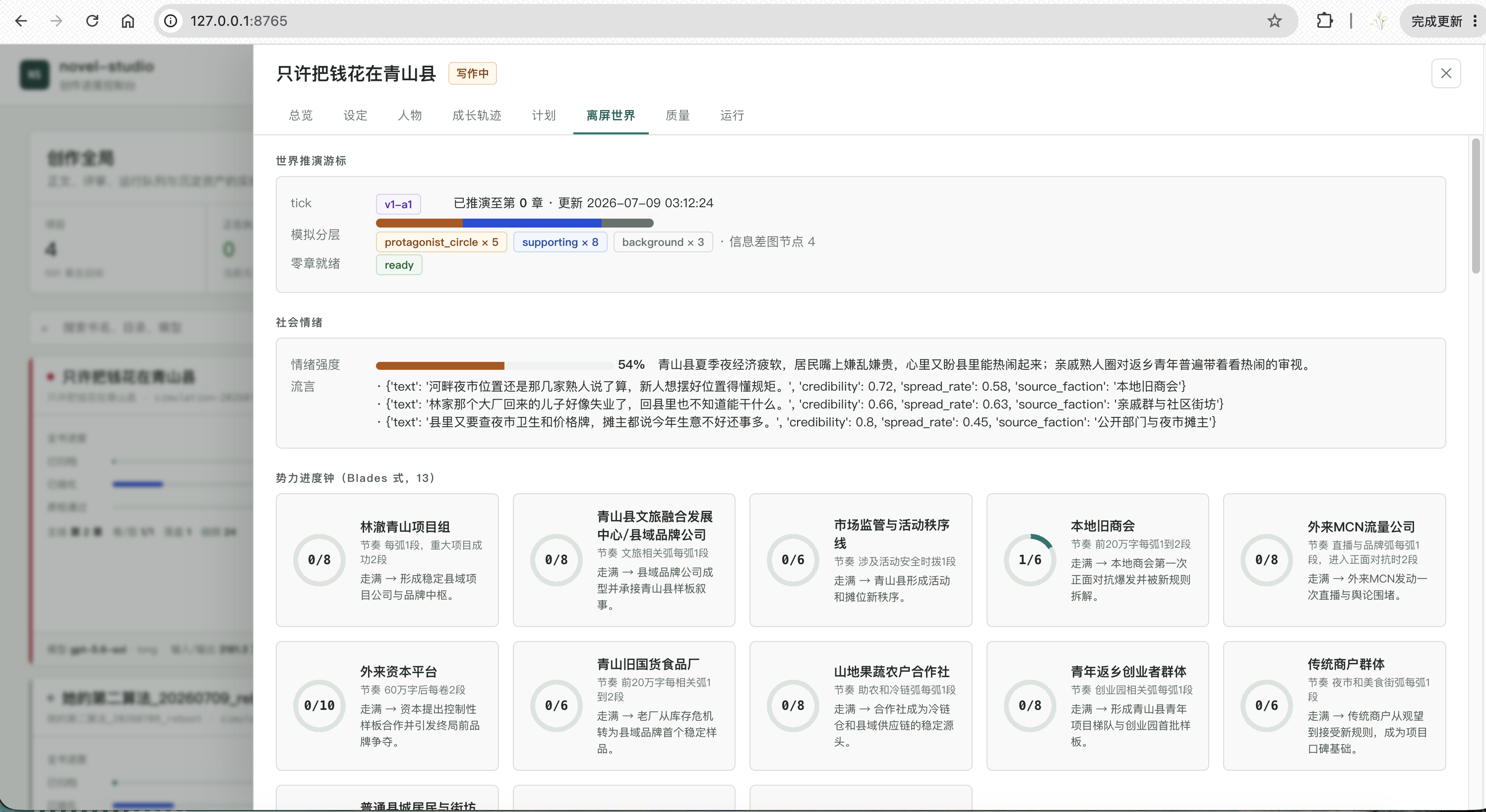1486x812 pixels.
Task: Open the 人物 tab
Action: click(x=410, y=116)
